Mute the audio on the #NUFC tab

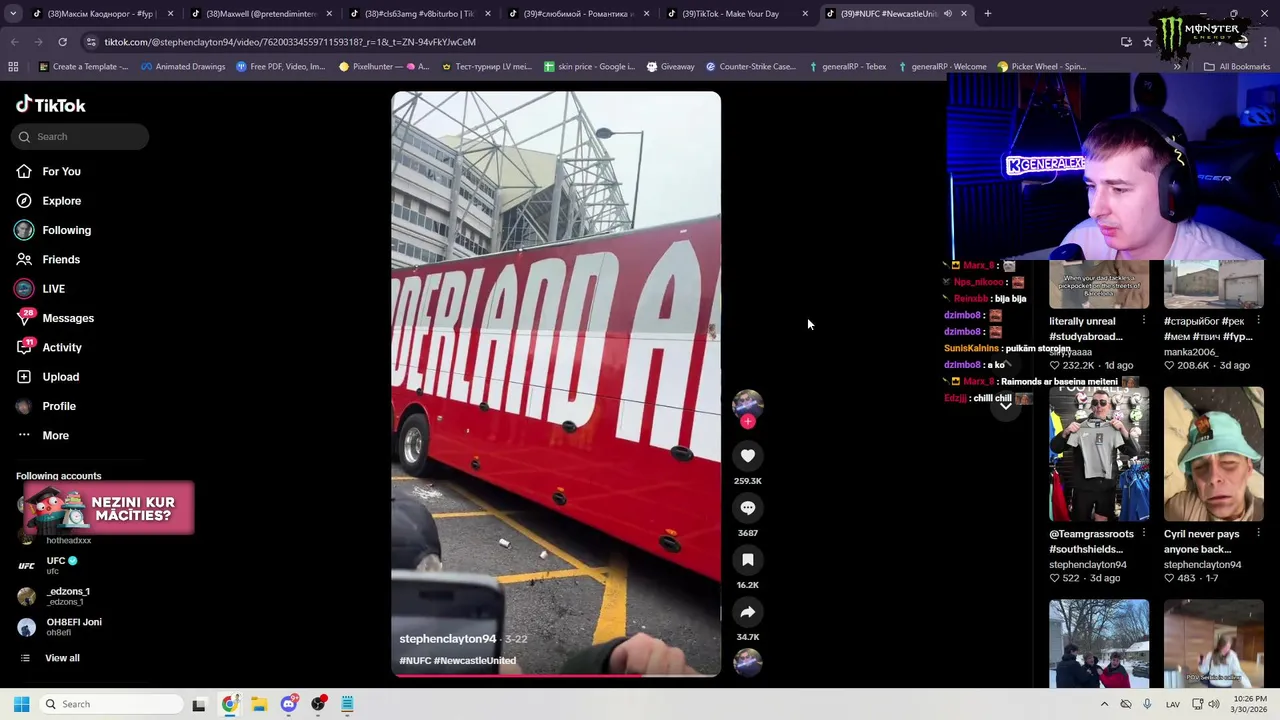click(947, 13)
